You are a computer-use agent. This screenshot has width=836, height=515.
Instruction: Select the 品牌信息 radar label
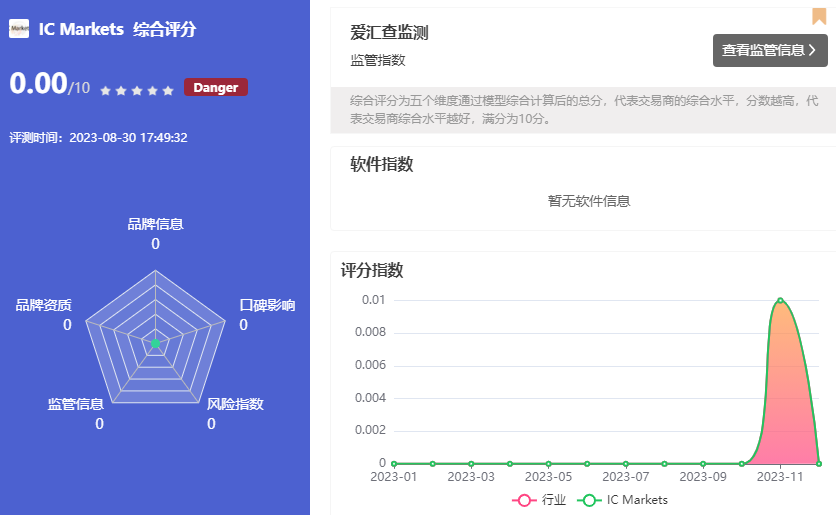pos(155,224)
